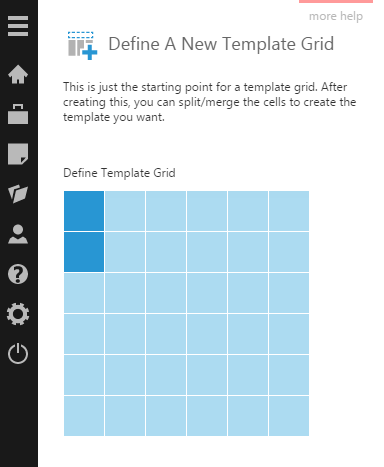
Task: Open the sticky note icon in the sidebar
Action: pyautogui.click(x=18, y=154)
